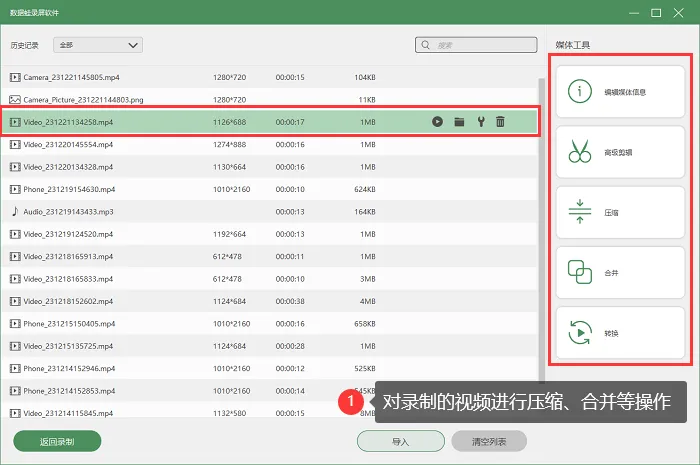Select file Audio_231219143433.mp3

tap(270, 212)
